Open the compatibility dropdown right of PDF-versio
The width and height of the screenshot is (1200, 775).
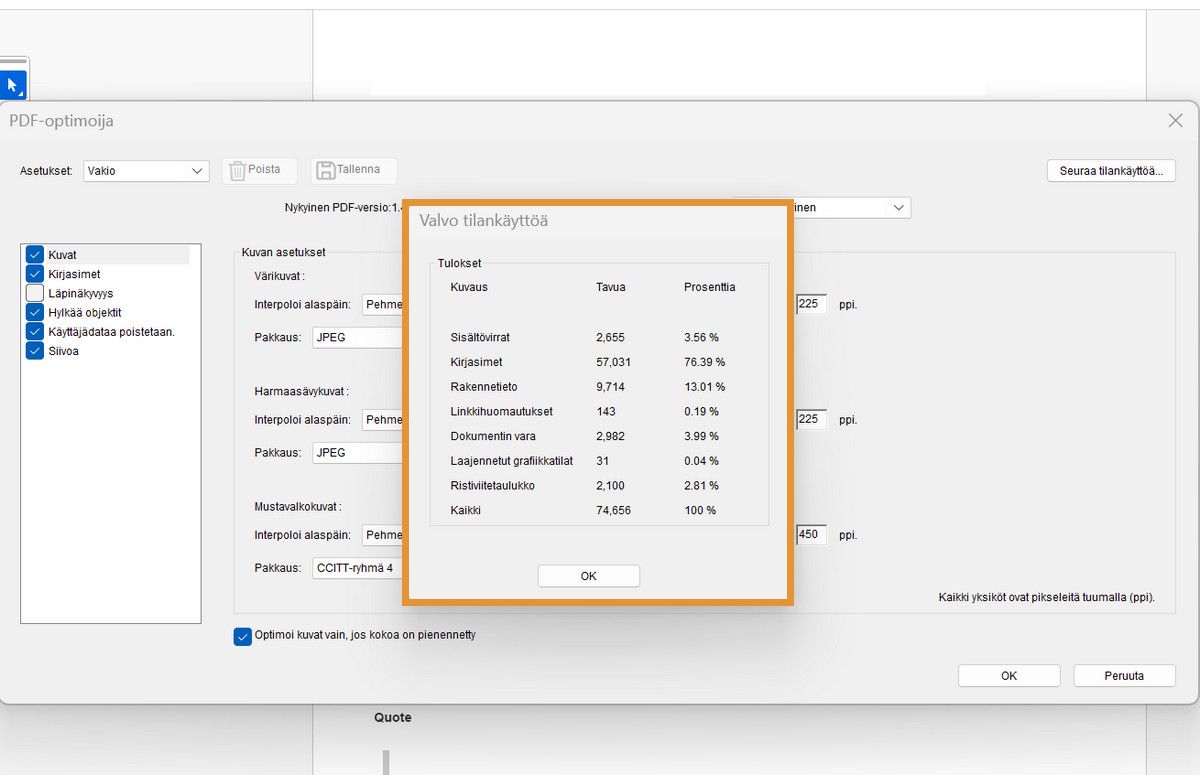point(850,207)
